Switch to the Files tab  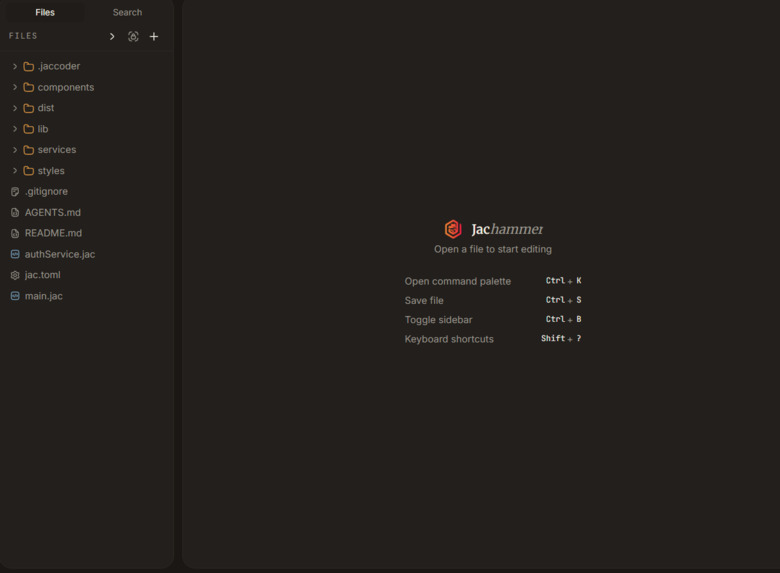tap(45, 12)
